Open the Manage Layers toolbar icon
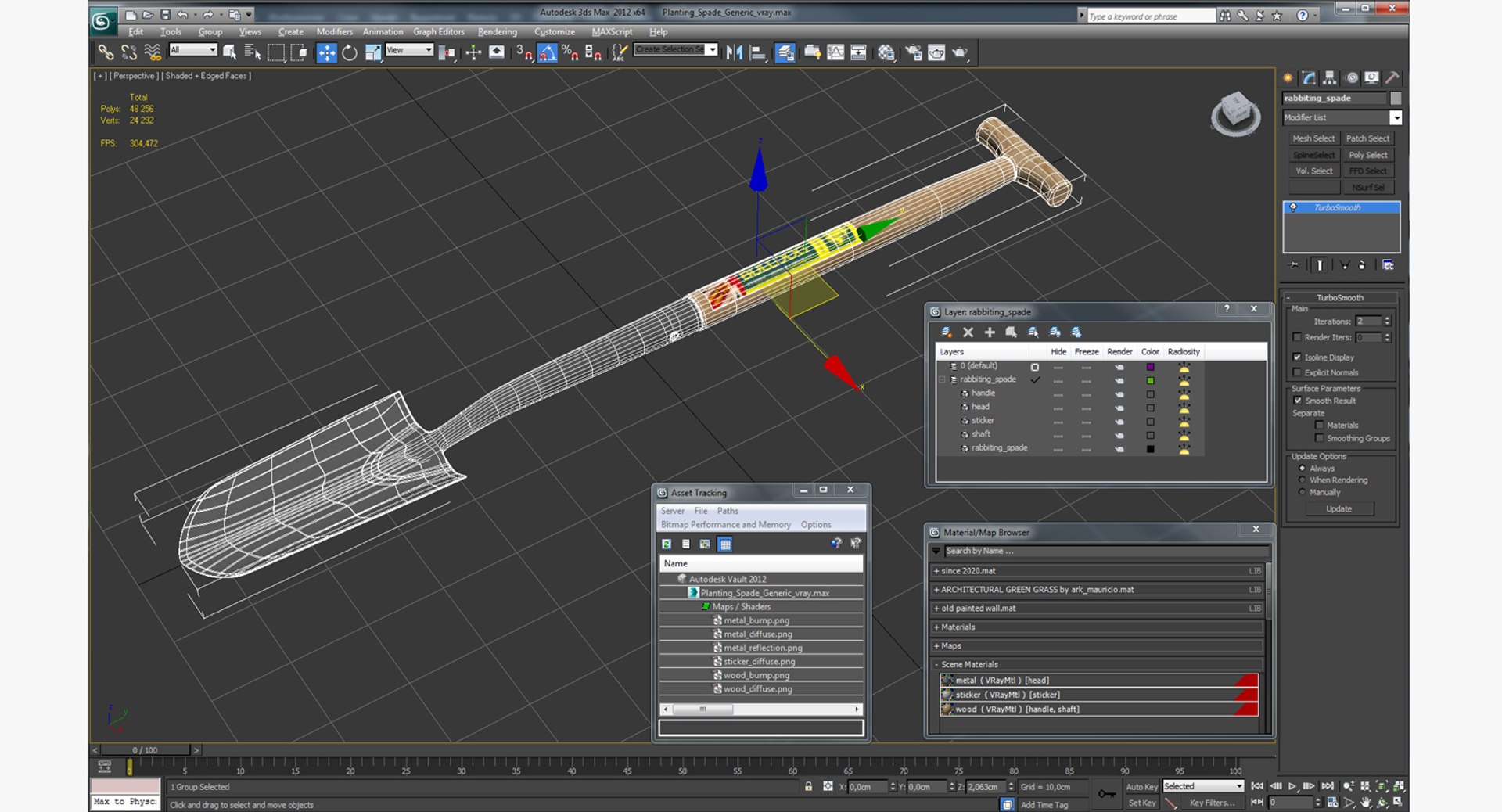The width and height of the screenshot is (1502, 812). tap(785, 52)
